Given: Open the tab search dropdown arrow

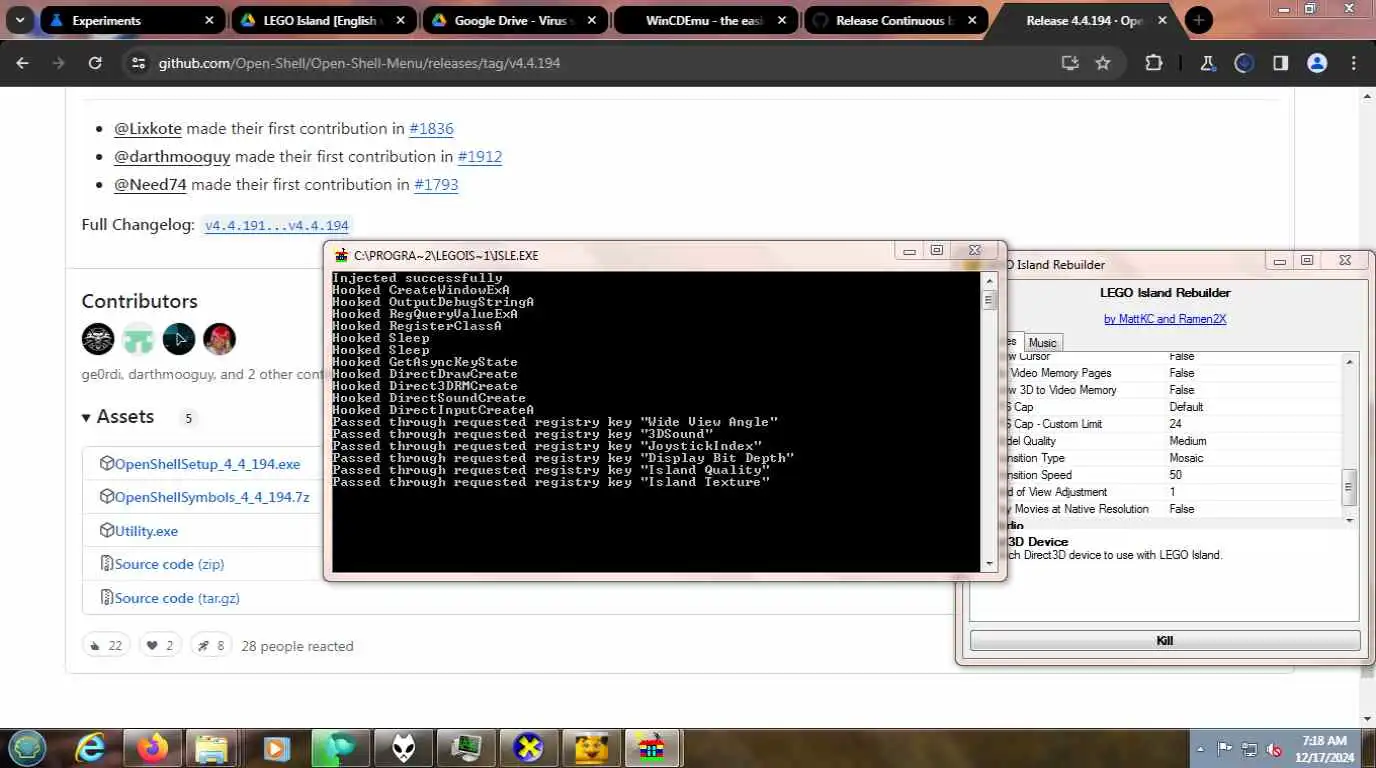Looking at the screenshot, I should [x=19, y=20].
